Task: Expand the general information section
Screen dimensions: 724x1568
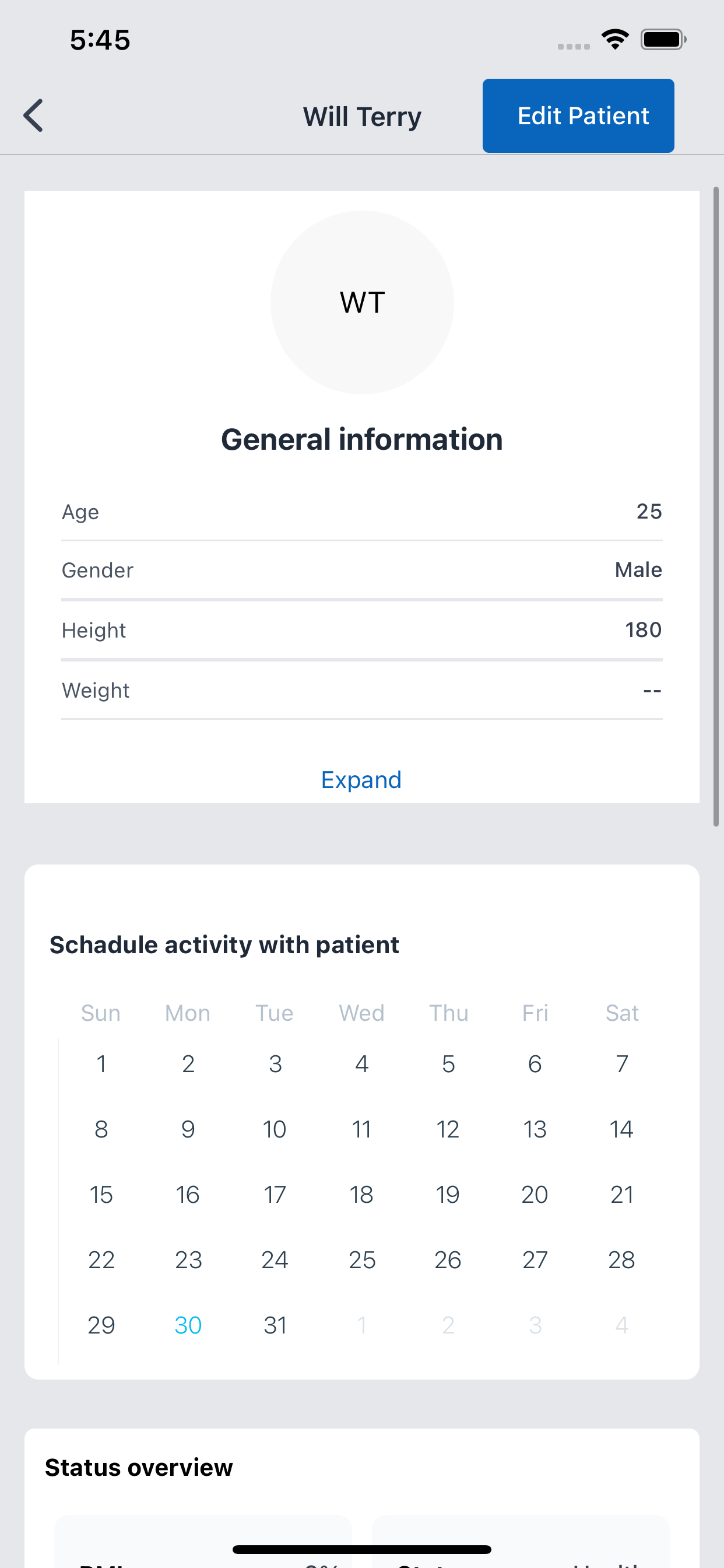Action: click(x=361, y=780)
